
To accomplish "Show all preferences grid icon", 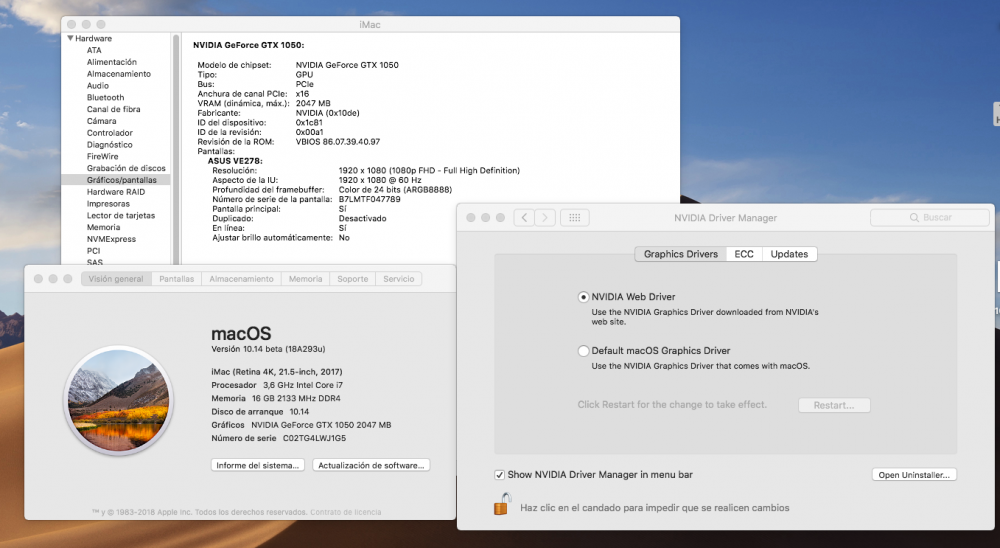I will [575, 218].
